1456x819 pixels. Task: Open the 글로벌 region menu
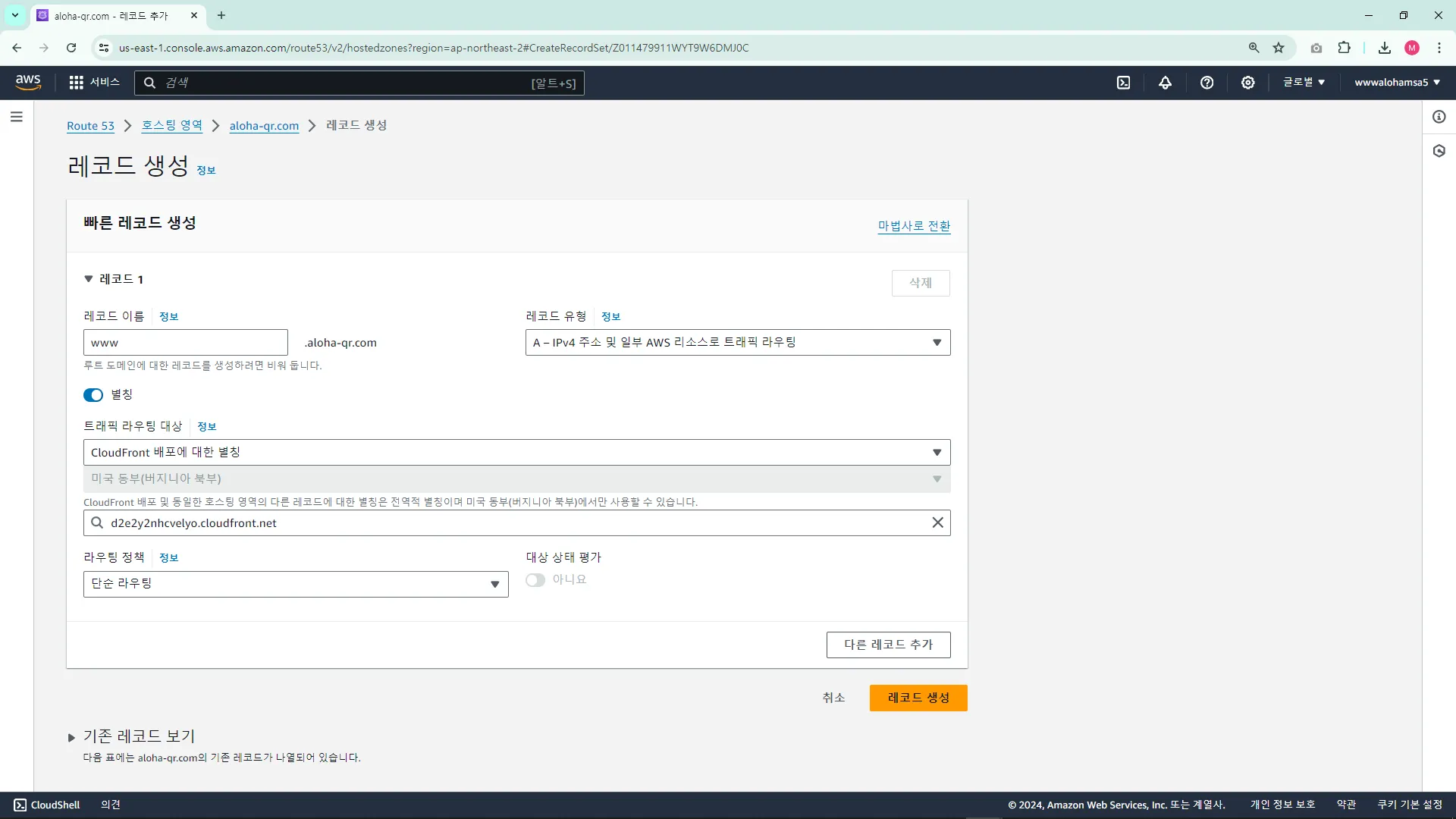coord(1304,83)
